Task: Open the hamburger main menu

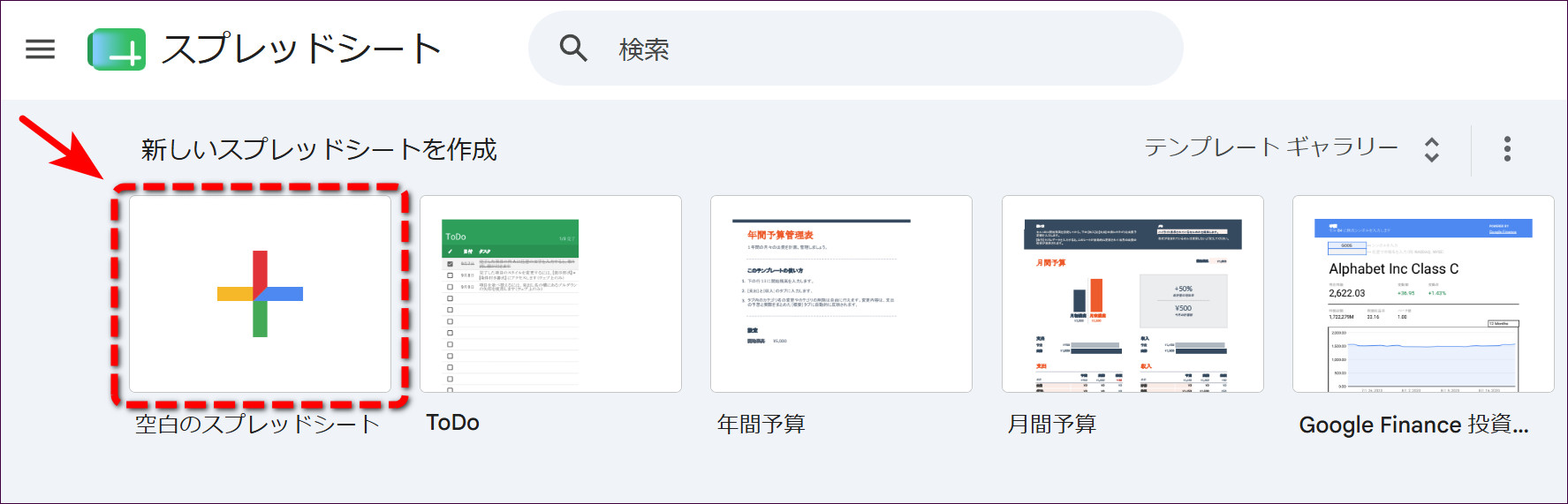Action: click(x=40, y=49)
